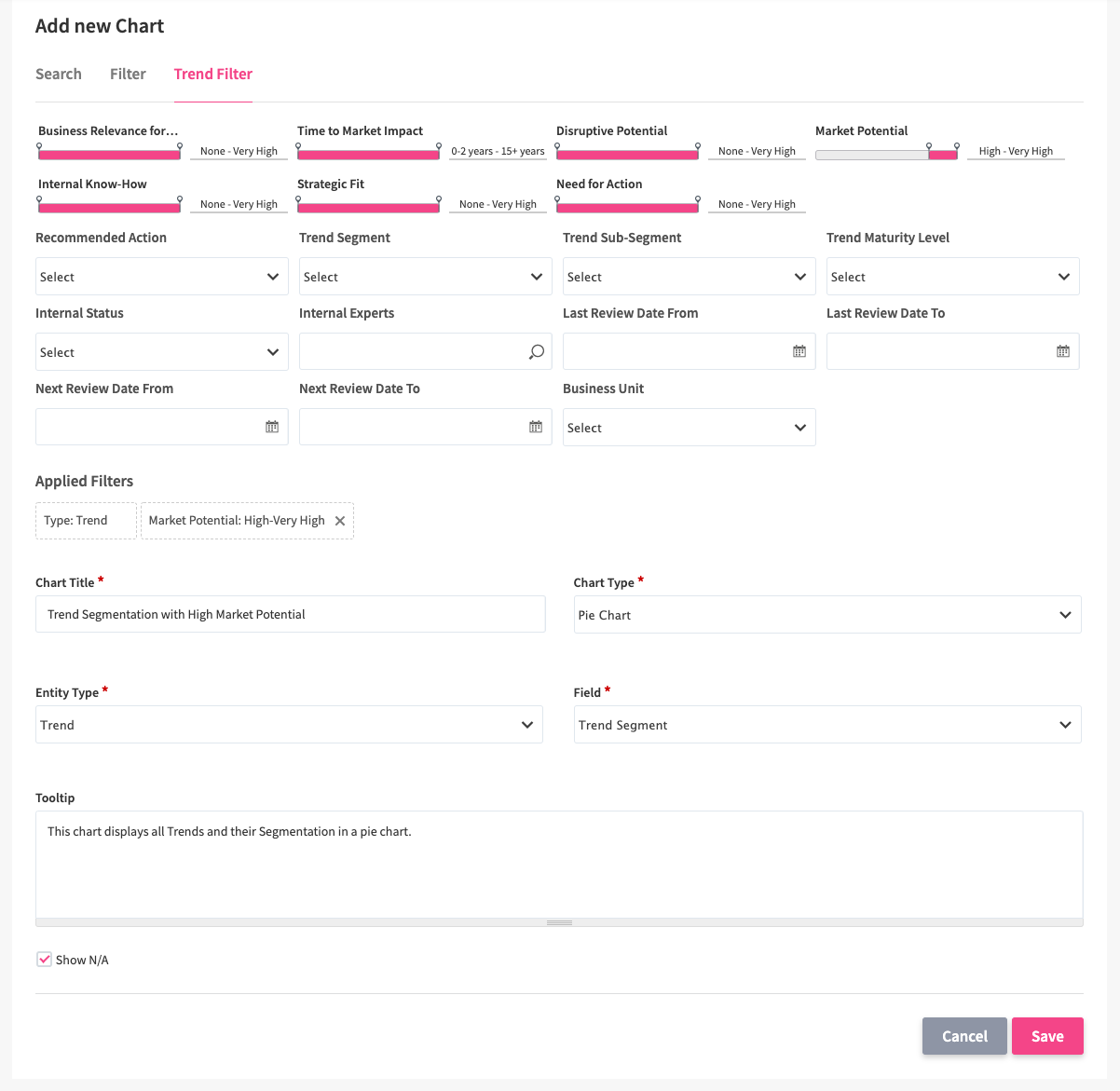Image resolution: width=1120 pixels, height=1091 pixels.
Task: Open the Field dropdown showing Trend Segment
Action: pos(826,725)
